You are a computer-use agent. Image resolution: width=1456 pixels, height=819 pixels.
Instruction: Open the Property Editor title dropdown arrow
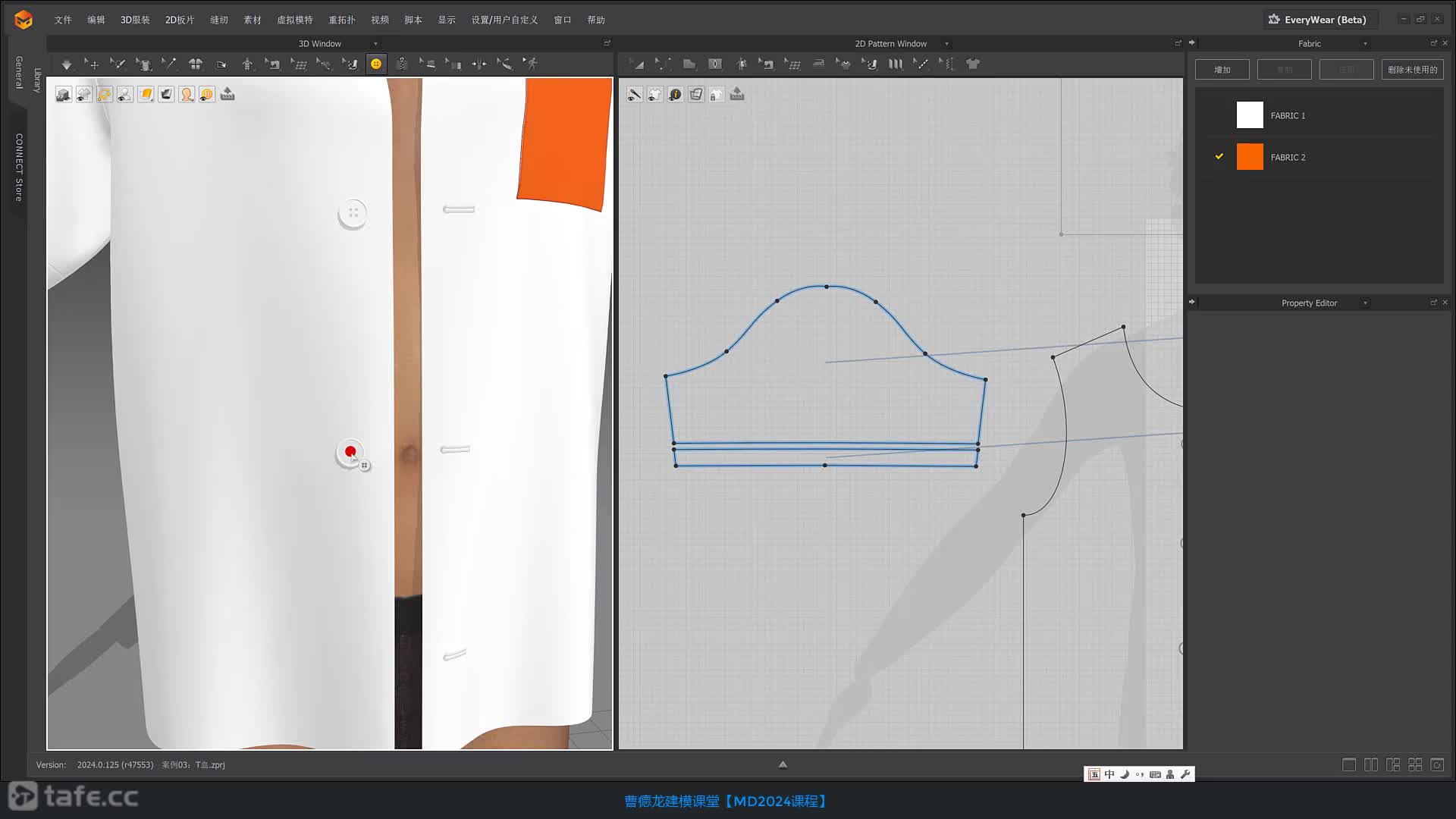(1365, 303)
